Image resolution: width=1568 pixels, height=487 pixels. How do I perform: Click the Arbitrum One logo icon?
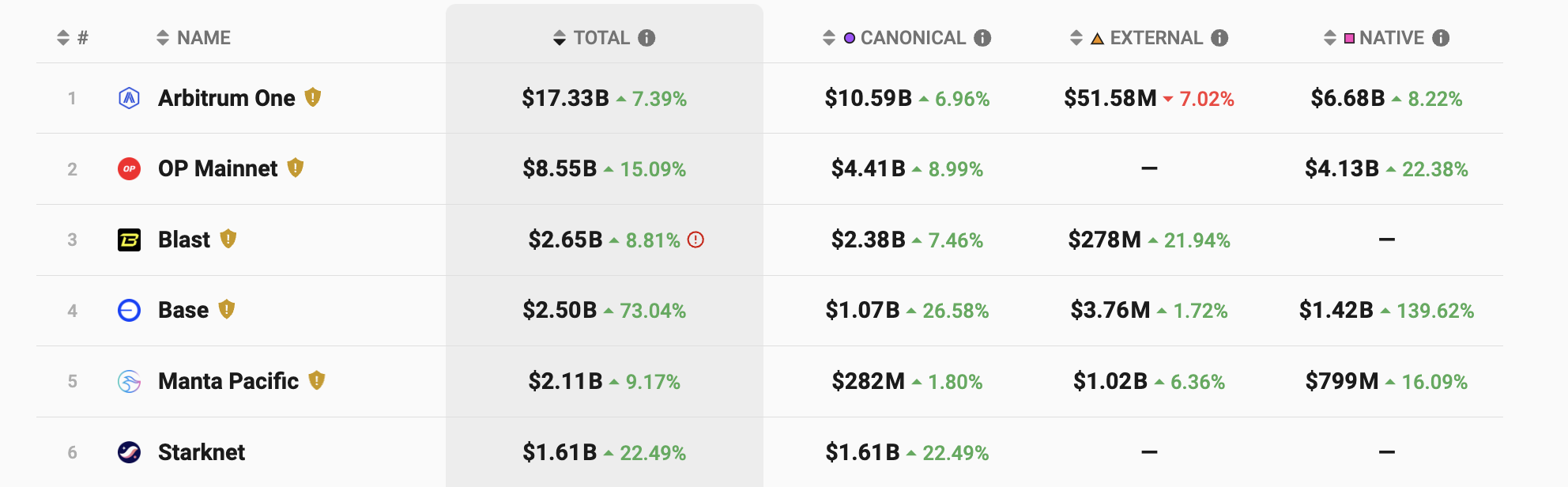[x=129, y=98]
